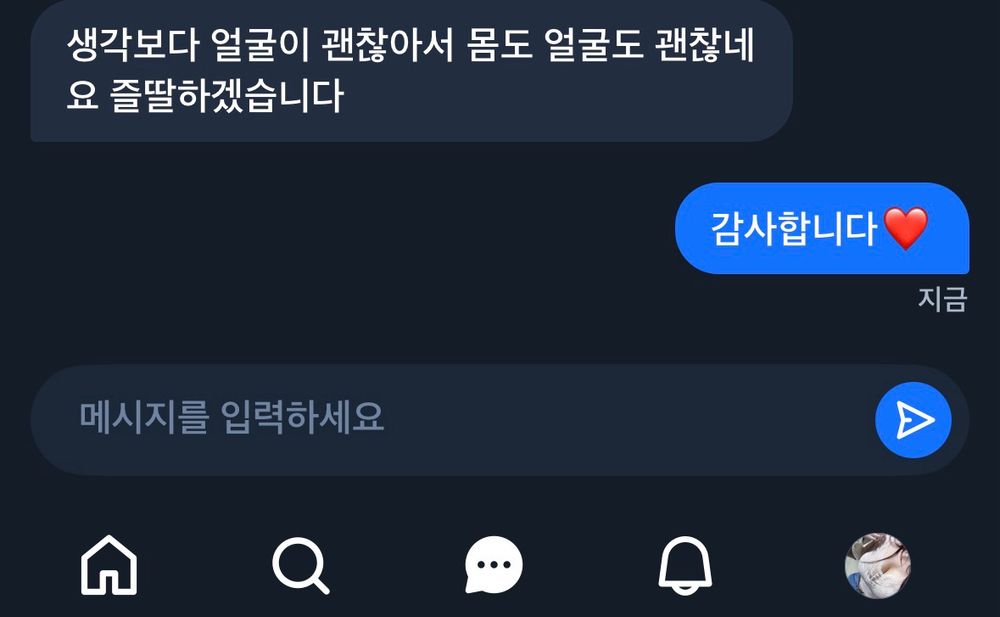Select the alerts tab with bell

pos(685,565)
